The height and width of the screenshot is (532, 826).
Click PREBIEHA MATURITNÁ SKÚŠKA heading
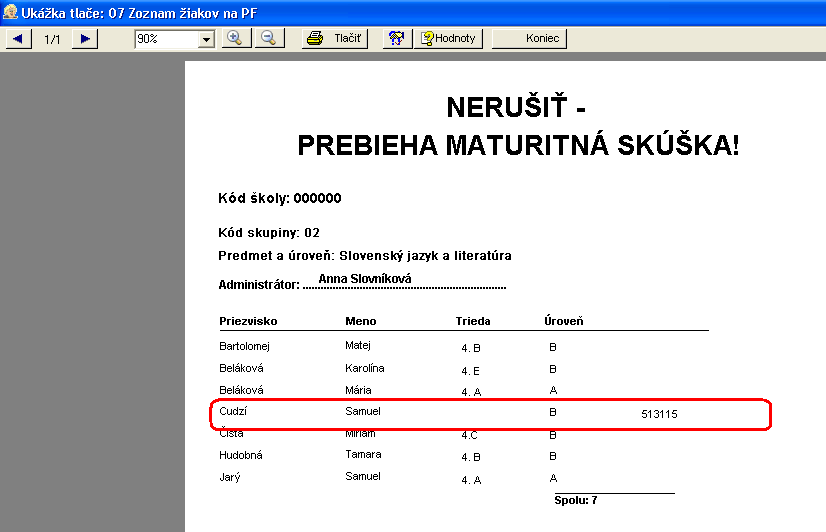tap(518, 145)
